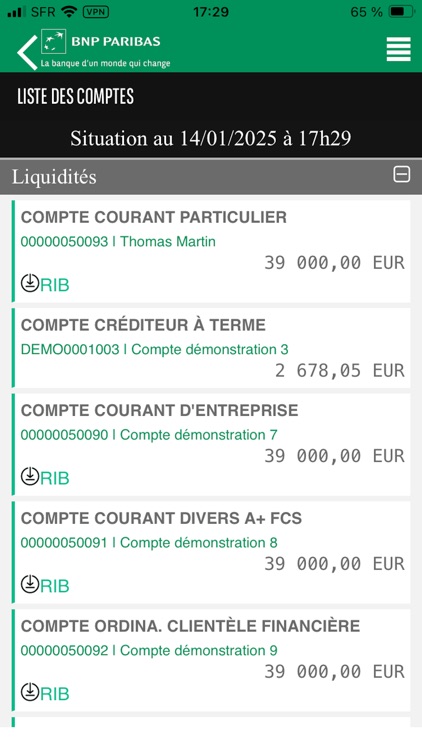Image resolution: width=422 pixels, height=750 pixels.
Task: Tap the Liquidités section header
Action: tap(211, 176)
